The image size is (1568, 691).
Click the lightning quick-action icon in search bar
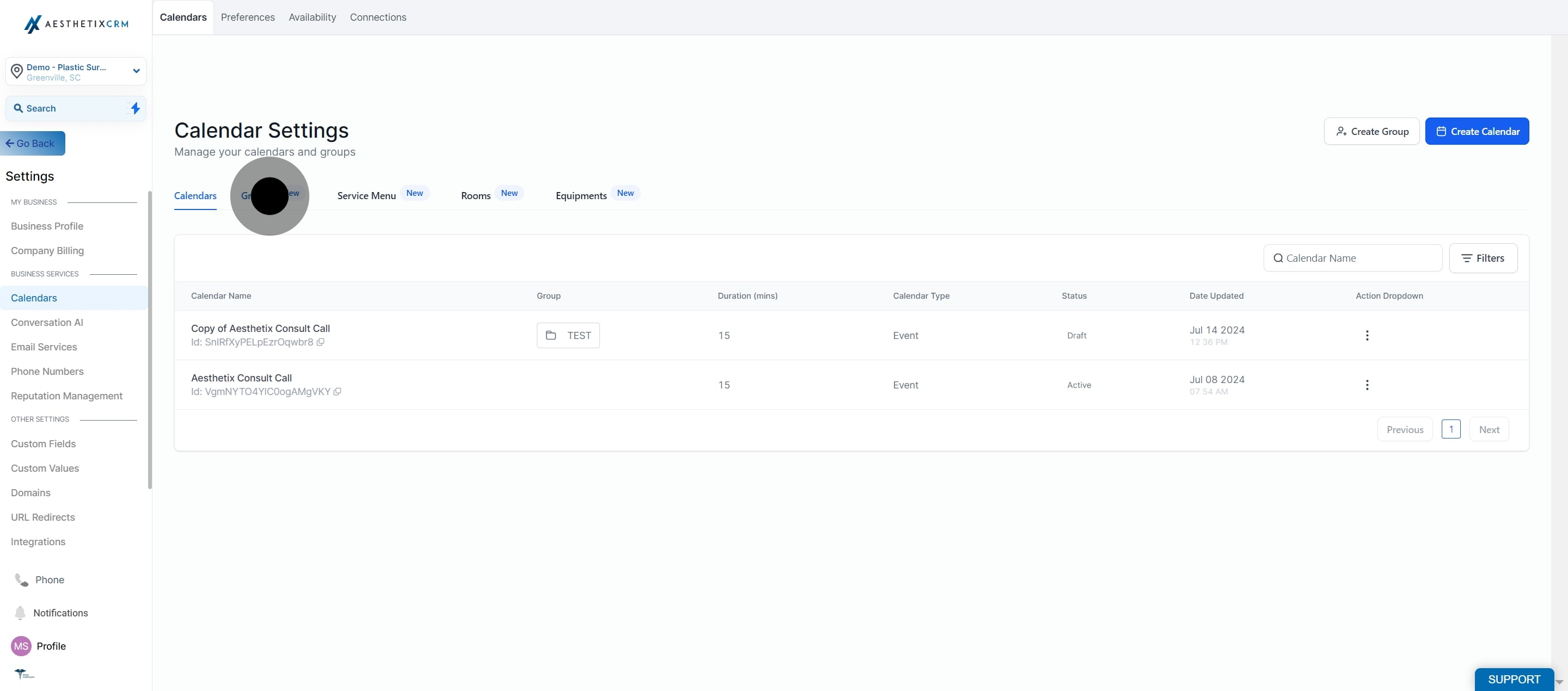click(x=135, y=108)
